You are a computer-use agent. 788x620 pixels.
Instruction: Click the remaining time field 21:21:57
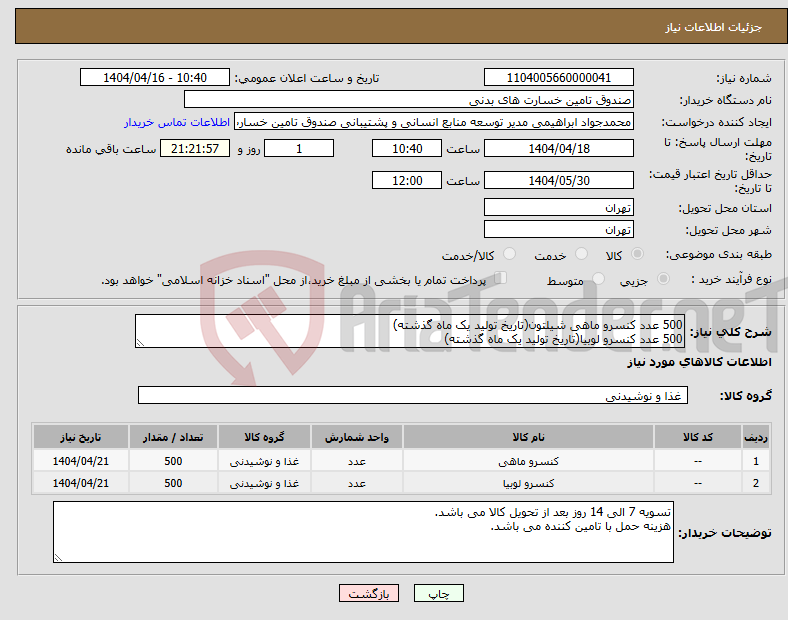(195, 148)
